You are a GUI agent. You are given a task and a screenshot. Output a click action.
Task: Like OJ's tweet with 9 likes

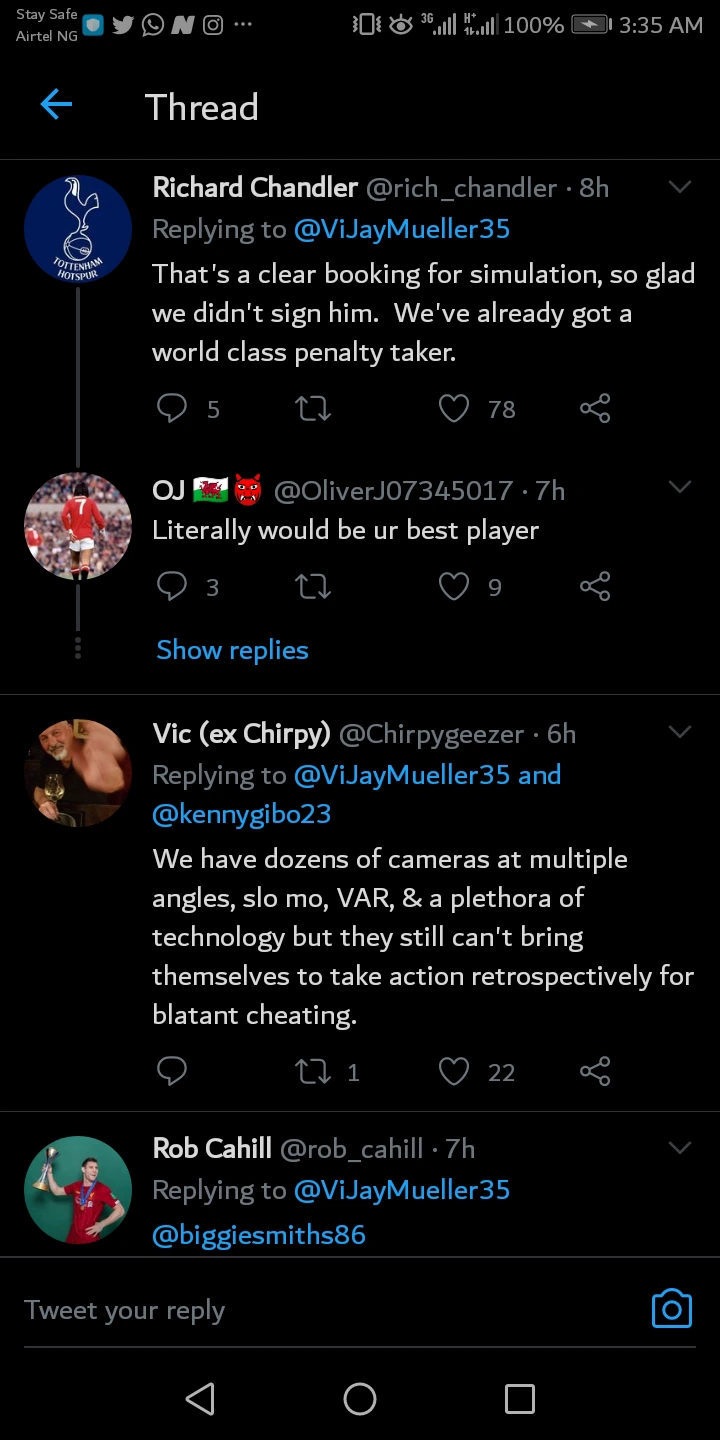pyautogui.click(x=454, y=586)
